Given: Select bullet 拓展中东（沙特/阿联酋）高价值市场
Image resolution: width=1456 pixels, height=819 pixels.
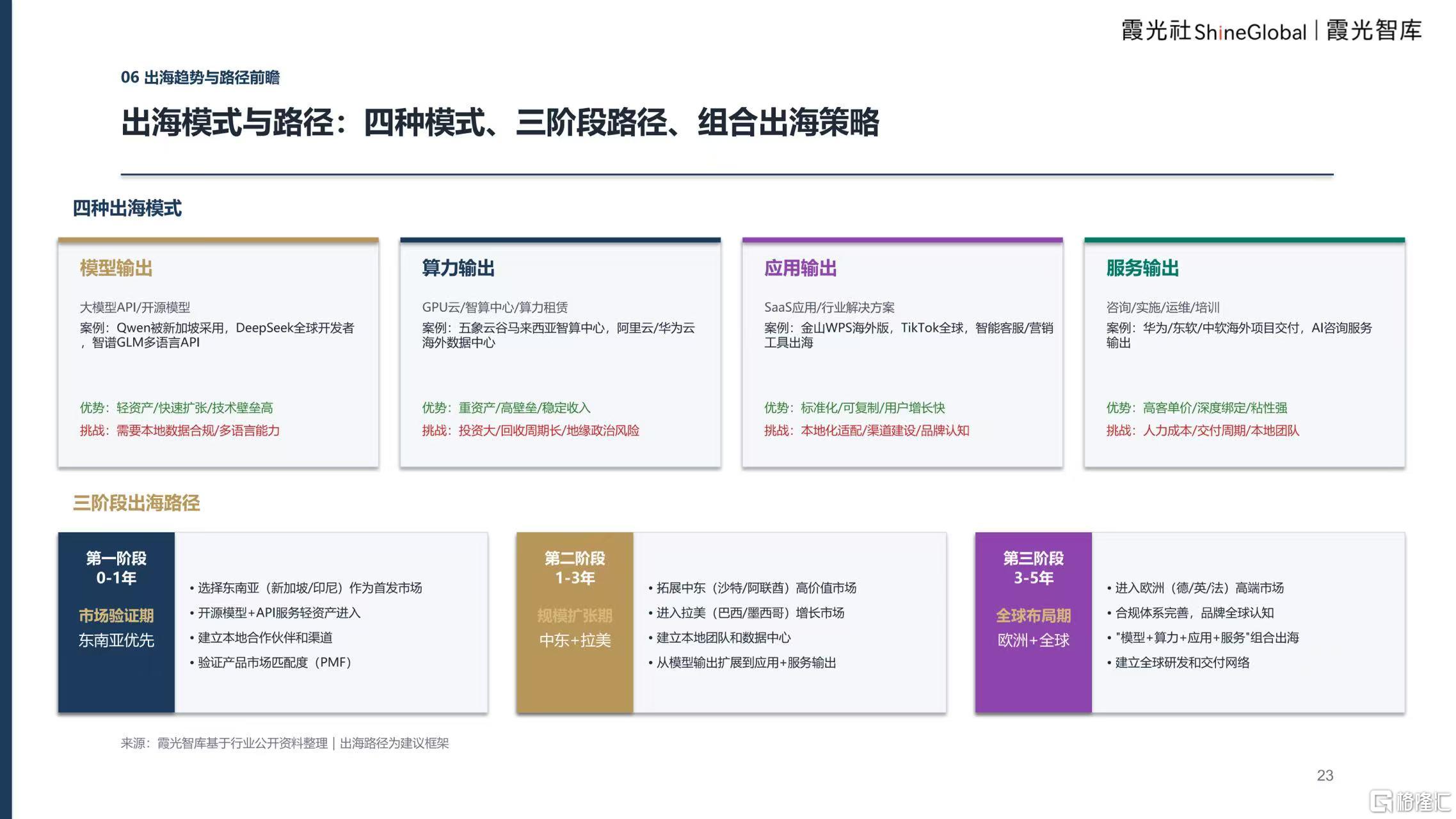Looking at the screenshot, I should pos(753,588).
